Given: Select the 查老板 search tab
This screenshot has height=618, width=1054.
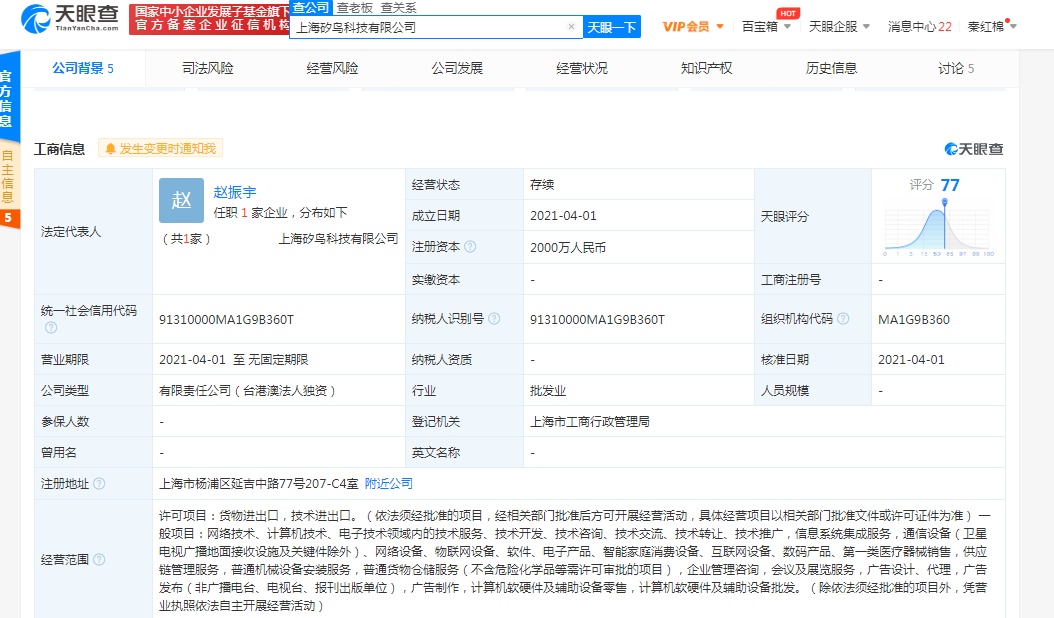Looking at the screenshot, I should 354,7.
